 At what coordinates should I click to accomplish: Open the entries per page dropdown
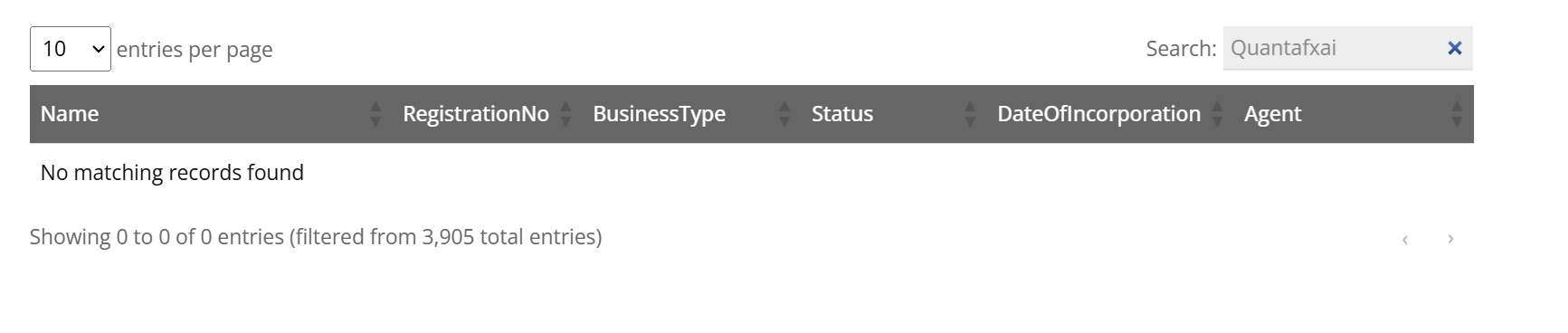coord(71,49)
